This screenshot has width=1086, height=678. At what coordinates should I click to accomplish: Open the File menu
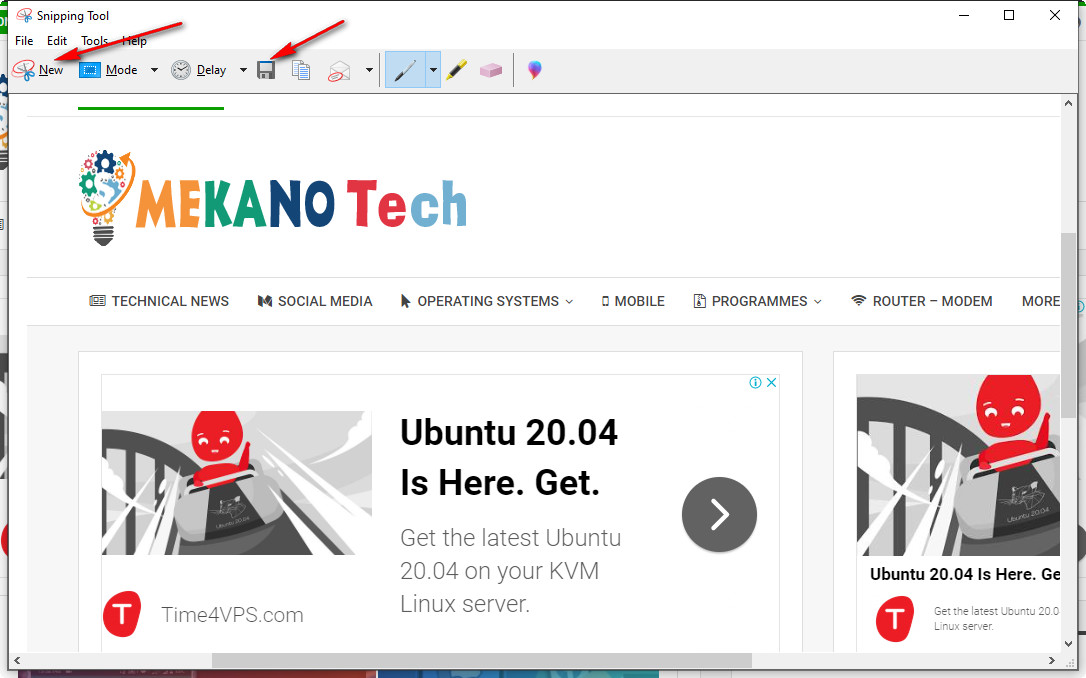pyautogui.click(x=24, y=41)
